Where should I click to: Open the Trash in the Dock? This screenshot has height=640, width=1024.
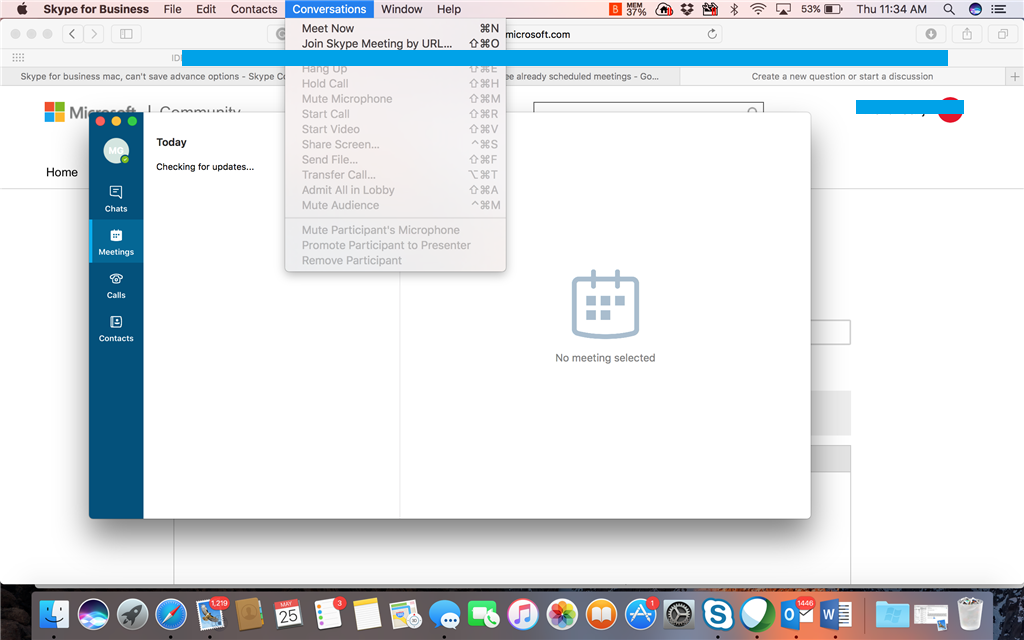click(970, 615)
